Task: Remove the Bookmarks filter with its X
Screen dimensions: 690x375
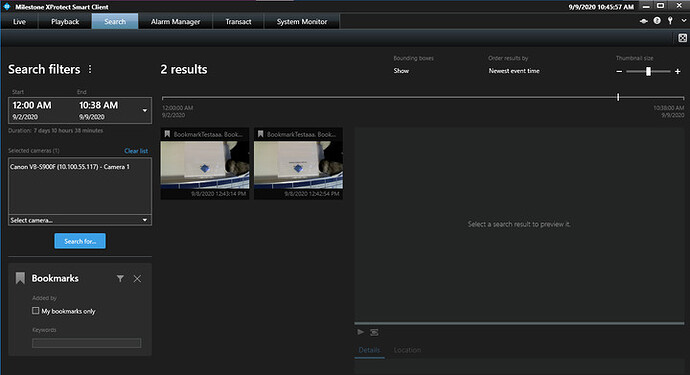Action: [137, 279]
